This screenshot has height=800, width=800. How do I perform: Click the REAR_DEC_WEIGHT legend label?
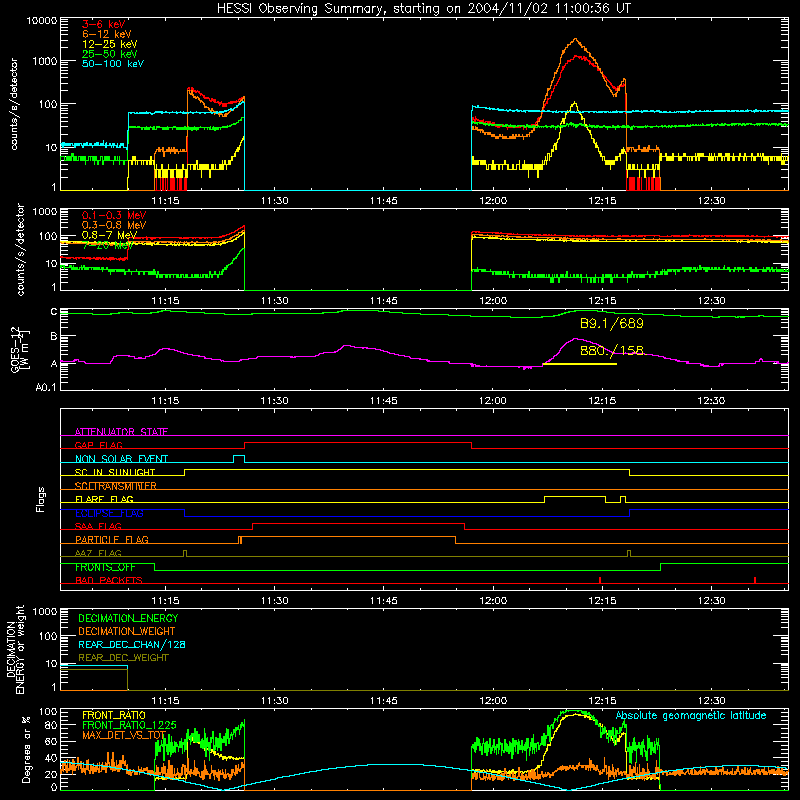coord(123,658)
